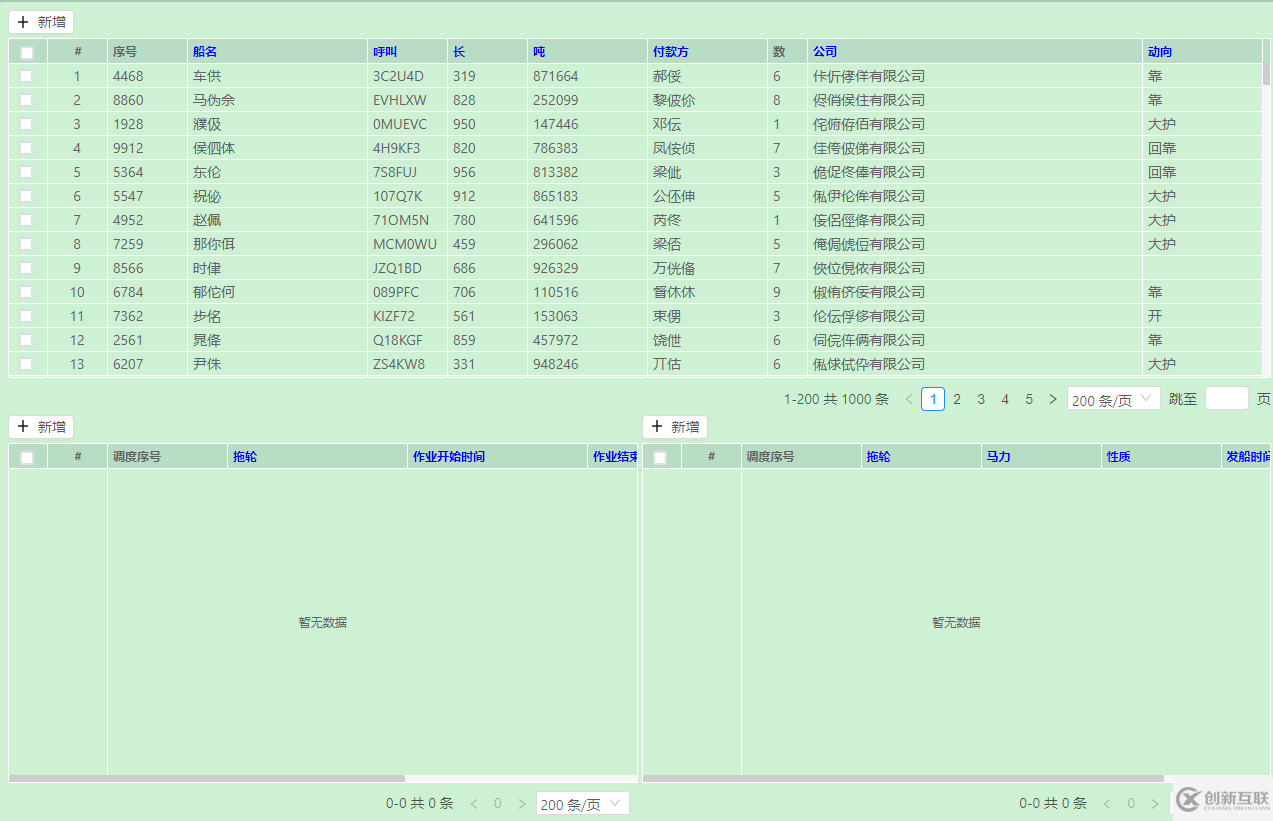The image size is (1273, 821).
Task: Click the previous-page arrow in the top pagination
Action: coord(908,398)
